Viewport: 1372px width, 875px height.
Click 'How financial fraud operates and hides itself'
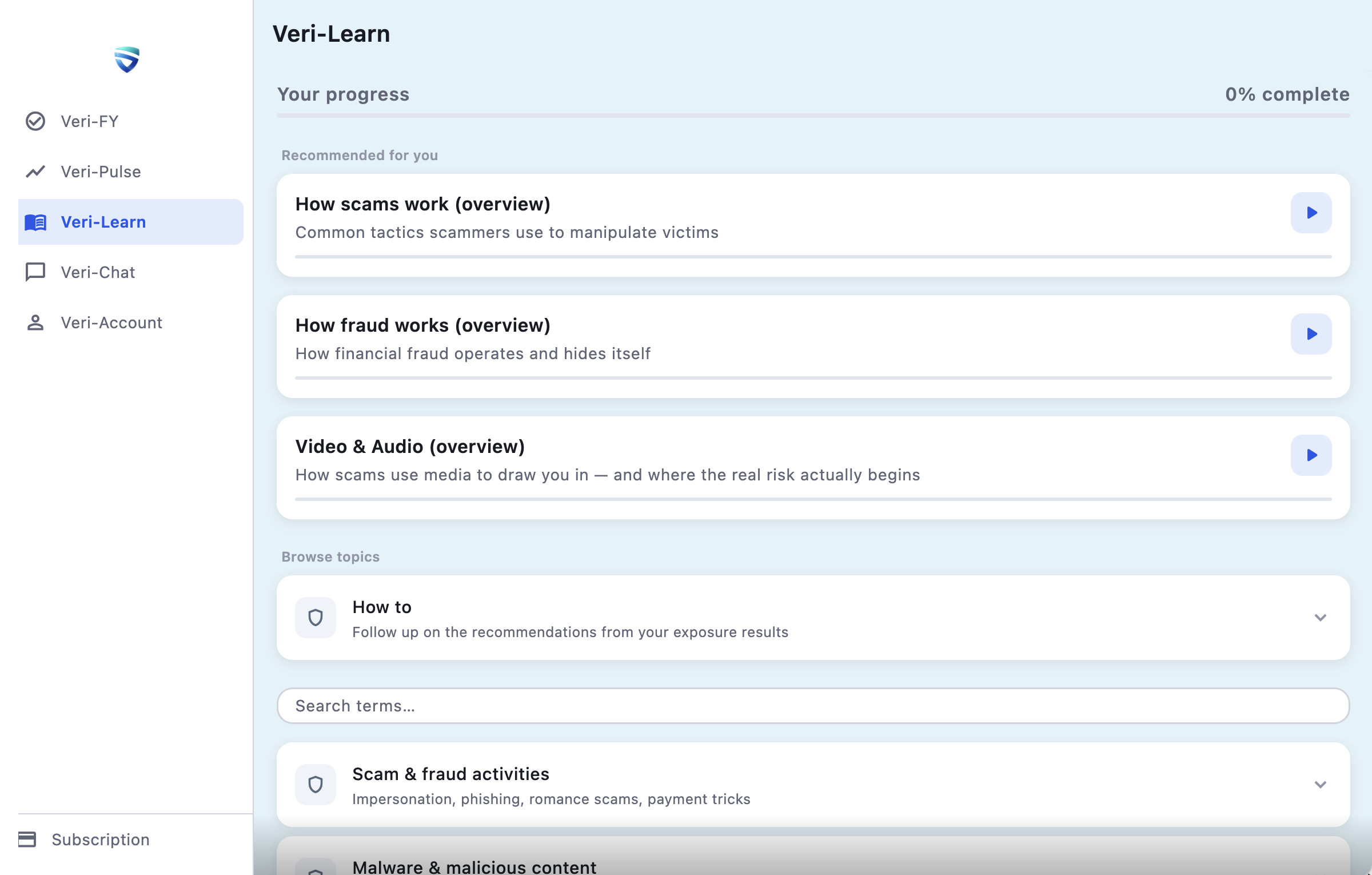coord(473,354)
